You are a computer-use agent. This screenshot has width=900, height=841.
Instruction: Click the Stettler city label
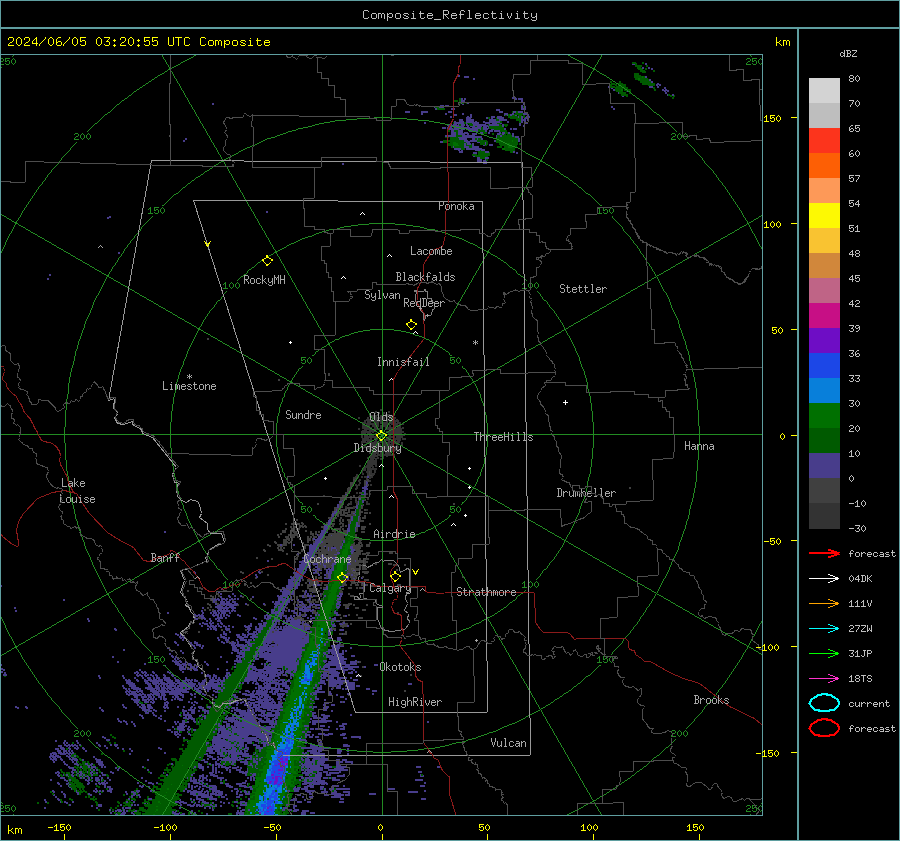583,289
